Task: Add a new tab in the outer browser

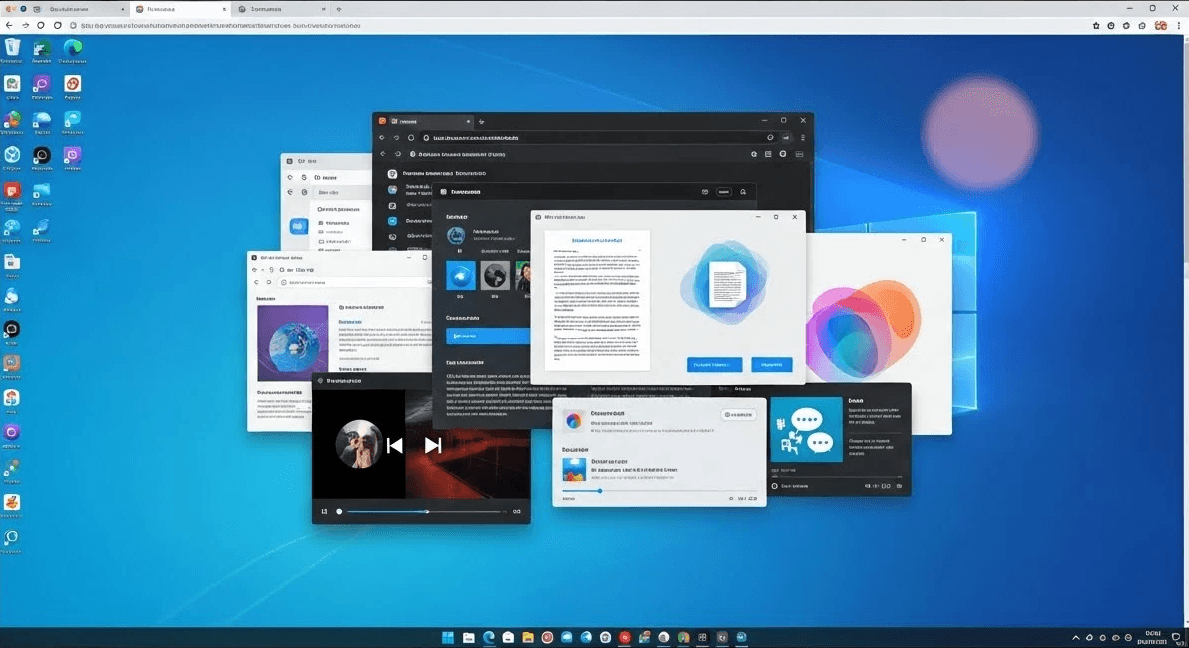Action: [338, 9]
